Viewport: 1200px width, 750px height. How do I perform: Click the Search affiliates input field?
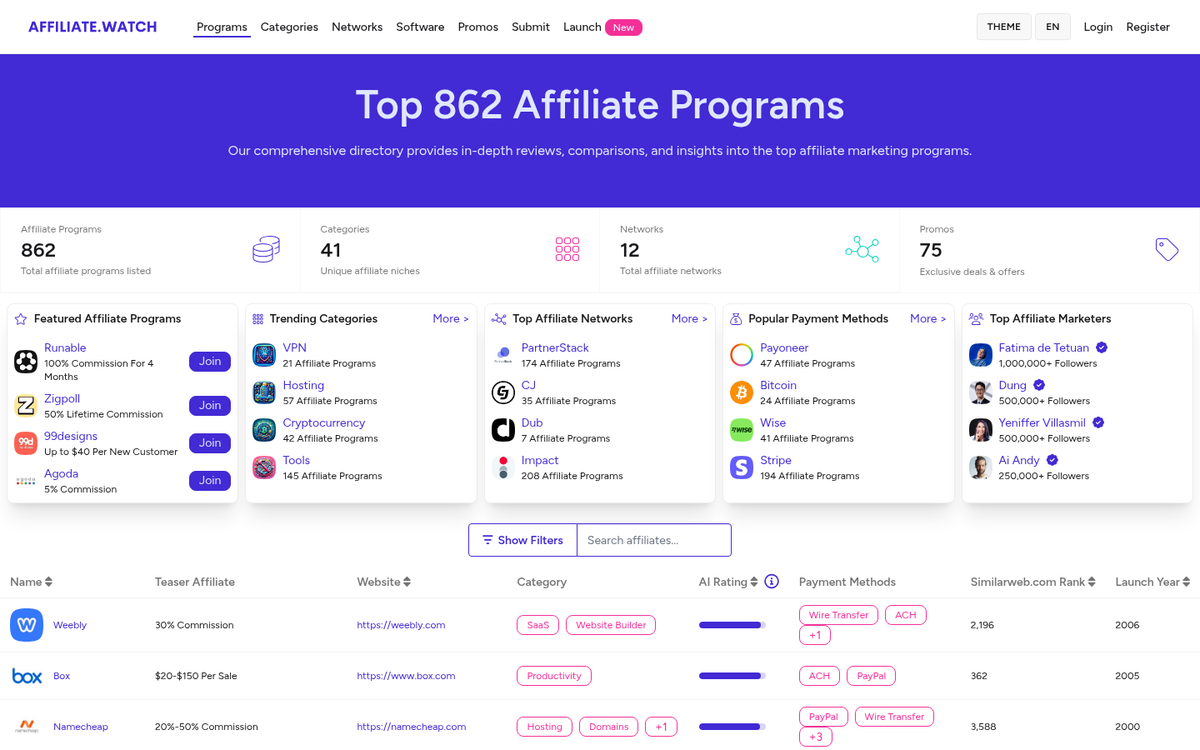coord(653,539)
